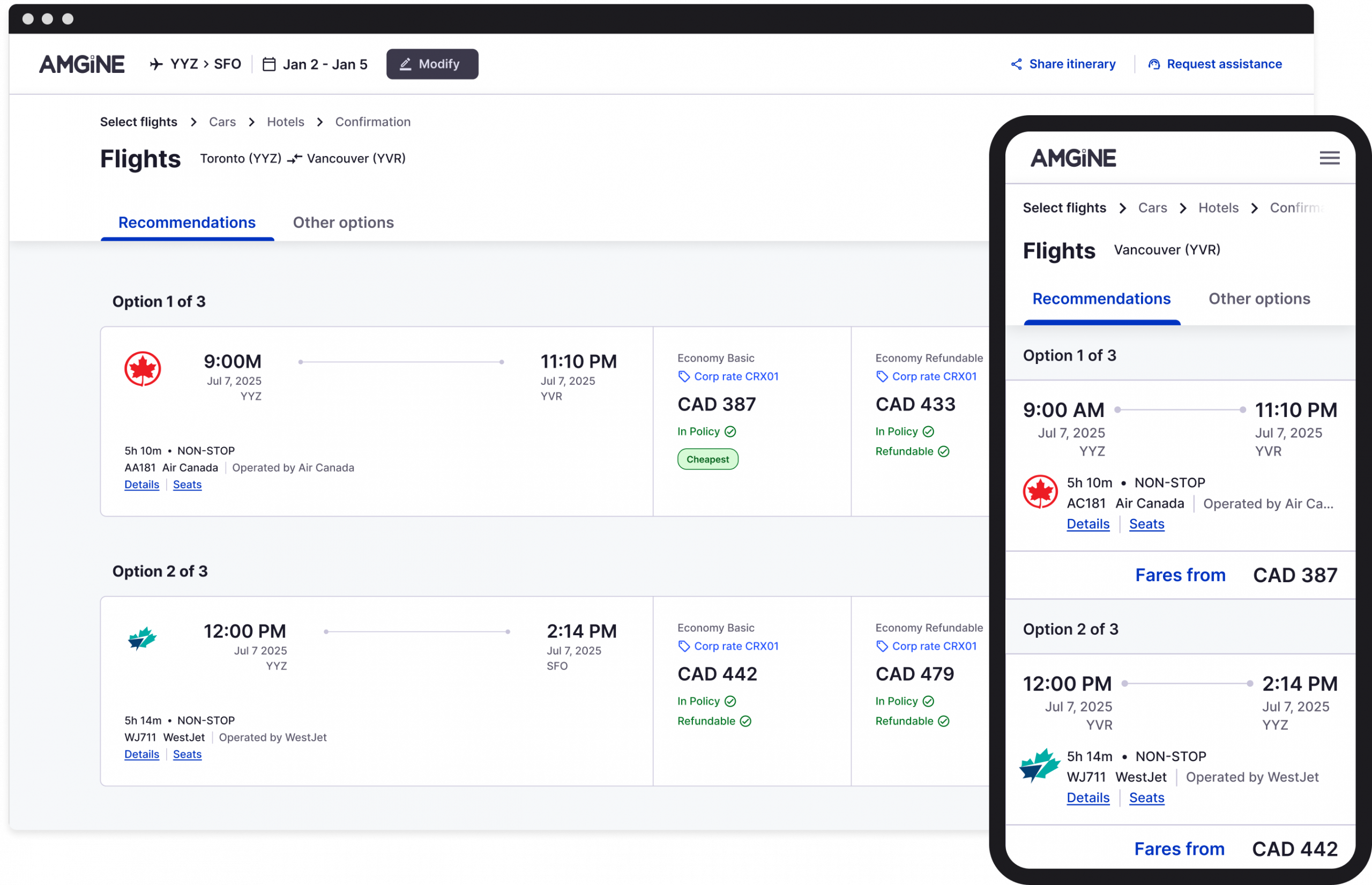Open Details for desktop Air Canada AA181 flight
Image resolution: width=1372 pixels, height=885 pixels.
pyautogui.click(x=141, y=485)
